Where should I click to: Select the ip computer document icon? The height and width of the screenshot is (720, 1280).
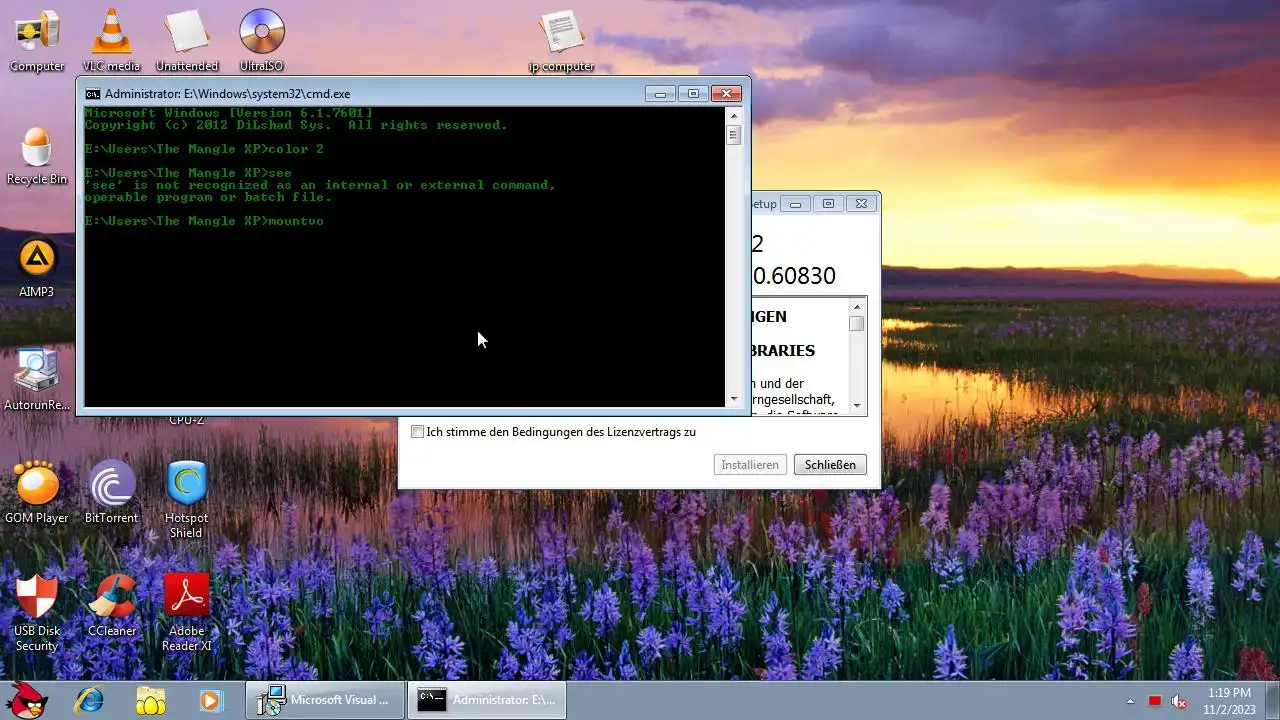tap(561, 40)
